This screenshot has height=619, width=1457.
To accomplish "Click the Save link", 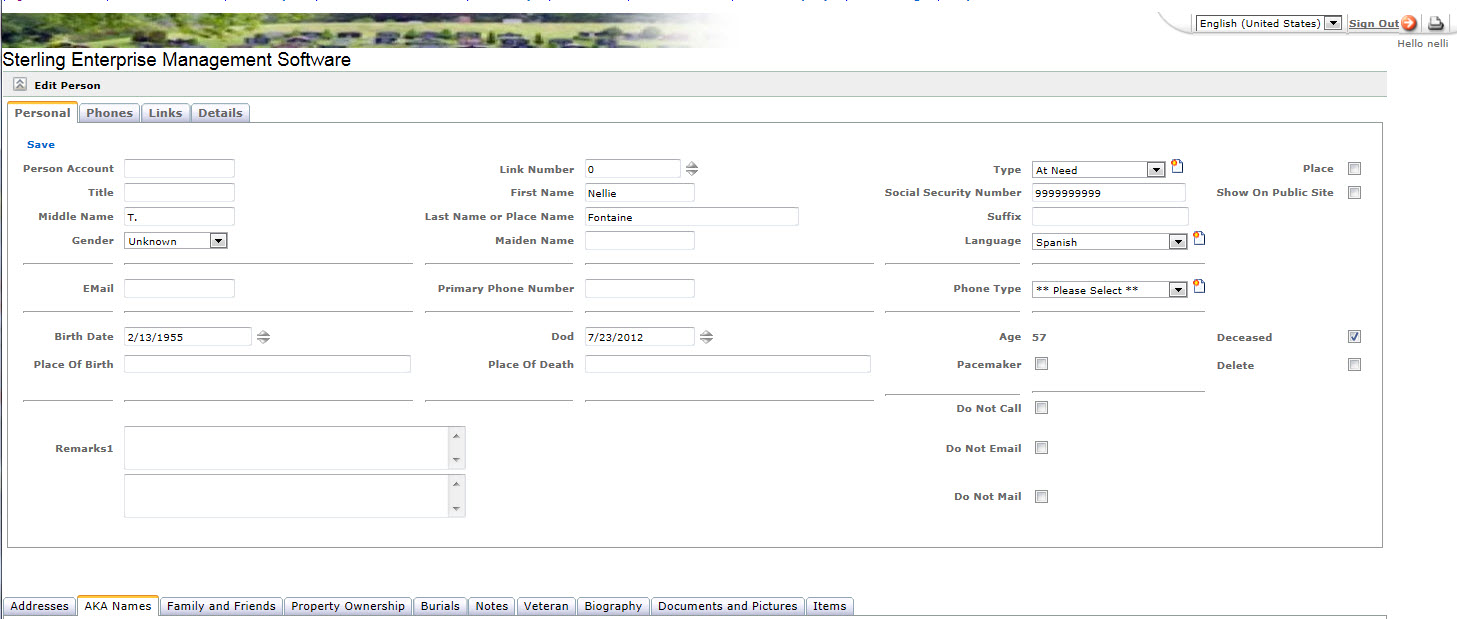I will click(x=41, y=145).
